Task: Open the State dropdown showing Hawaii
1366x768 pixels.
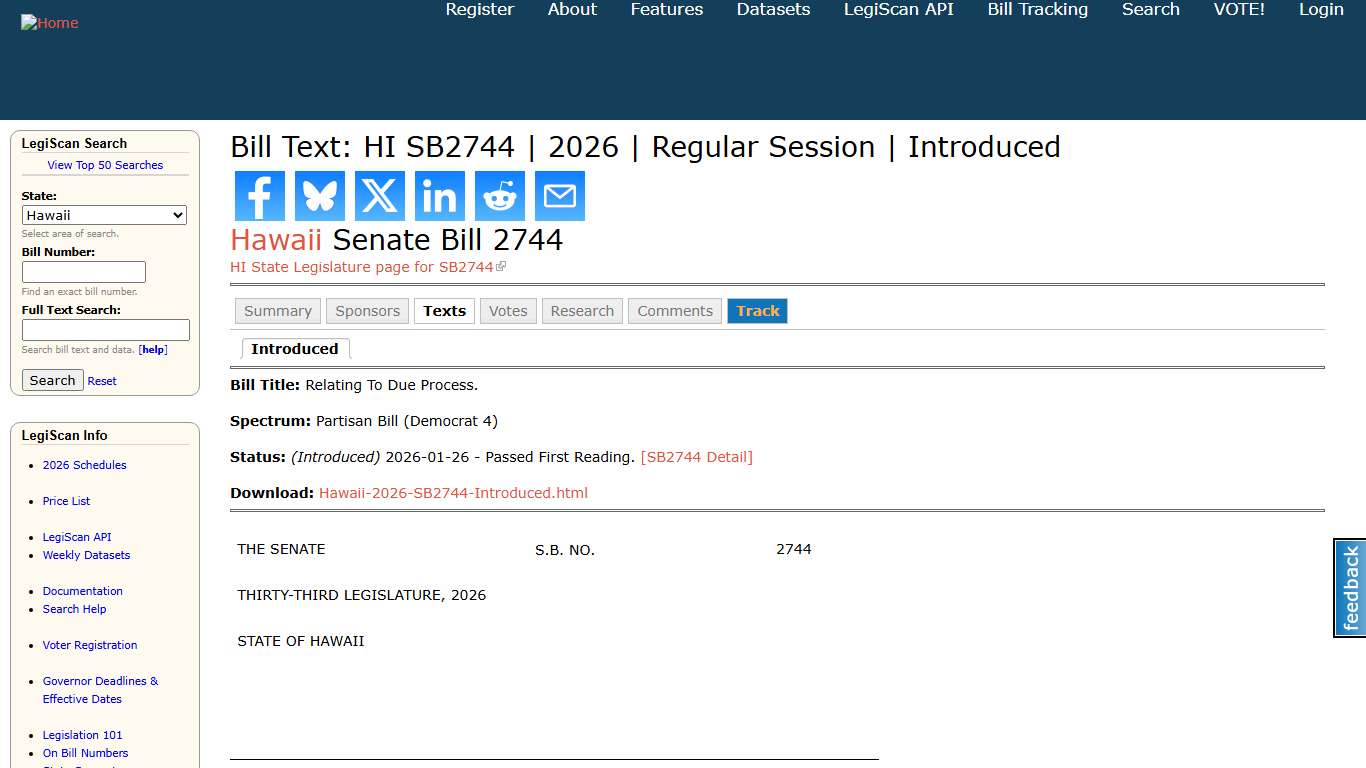Action: tap(104, 215)
